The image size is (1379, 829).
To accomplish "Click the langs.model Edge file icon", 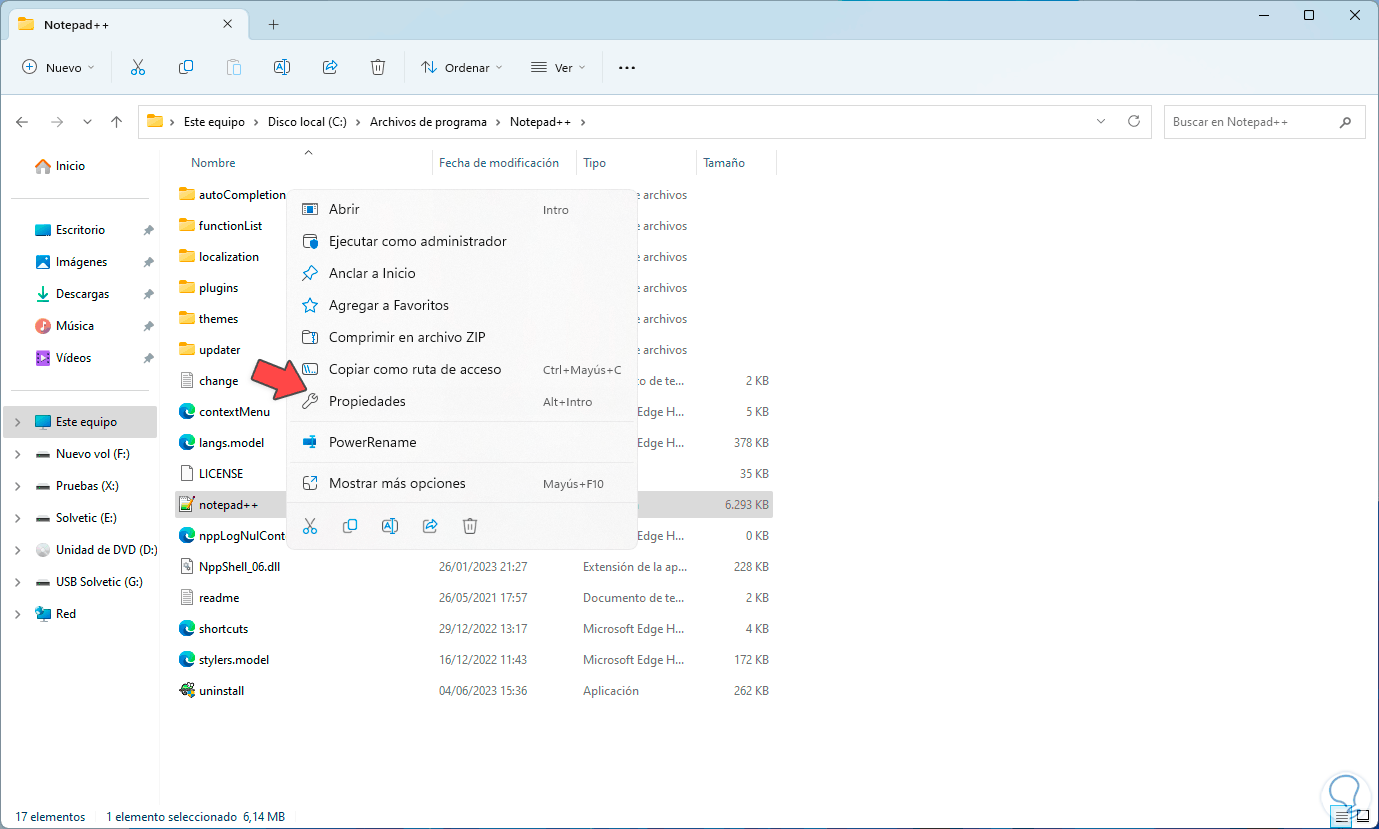I will (x=186, y=443).
